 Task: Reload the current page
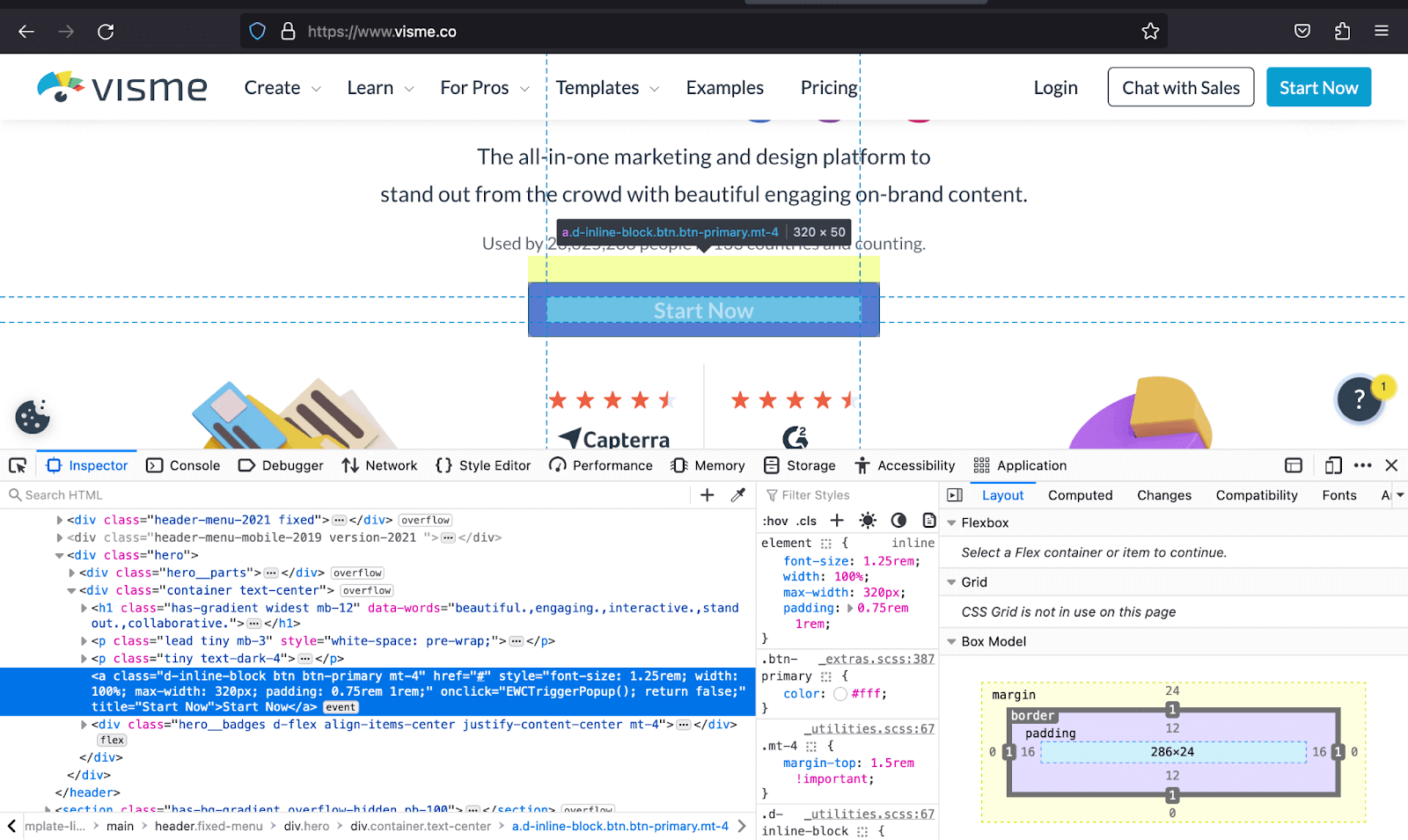[106, 32]
